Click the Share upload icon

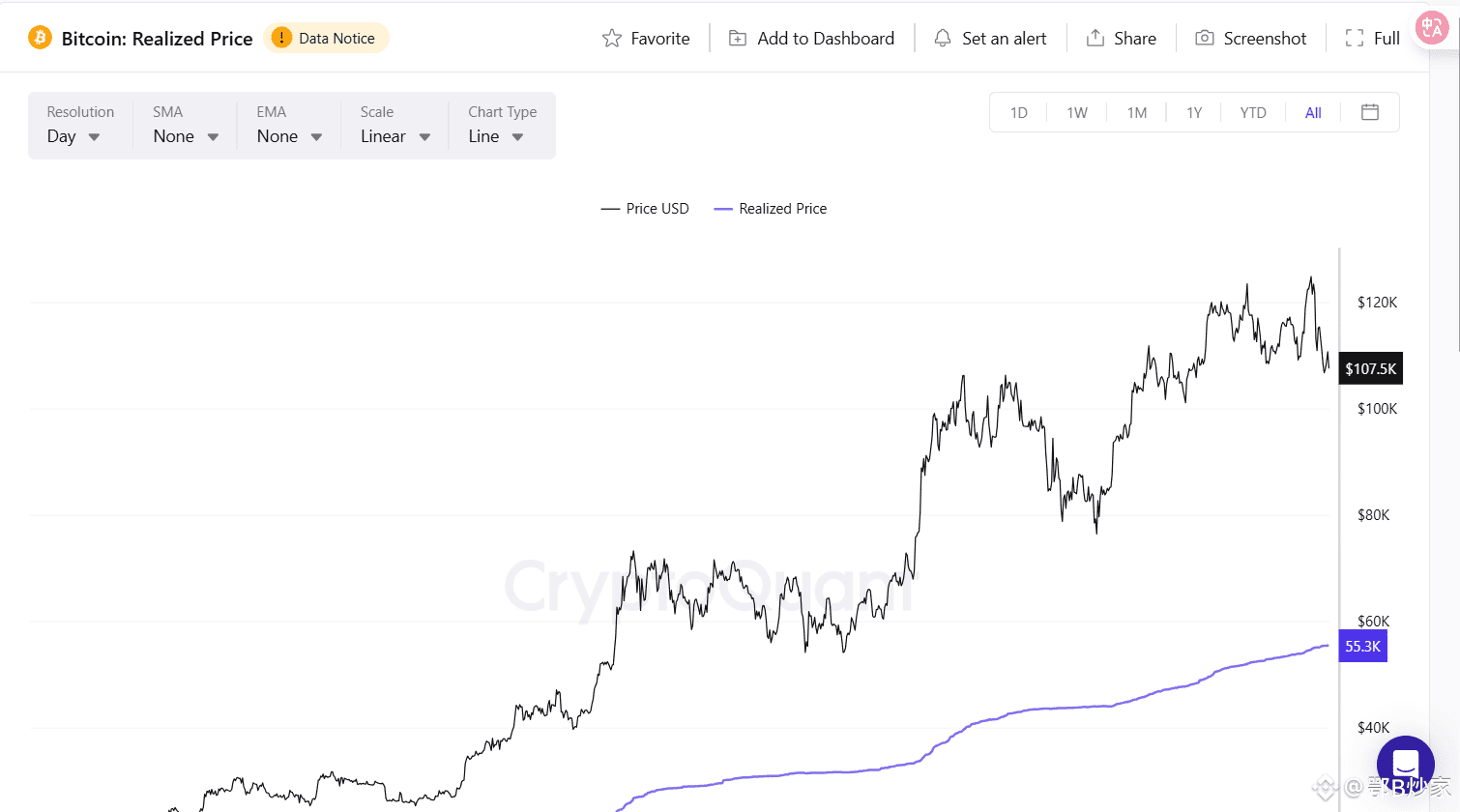[x=1095, y=39]
